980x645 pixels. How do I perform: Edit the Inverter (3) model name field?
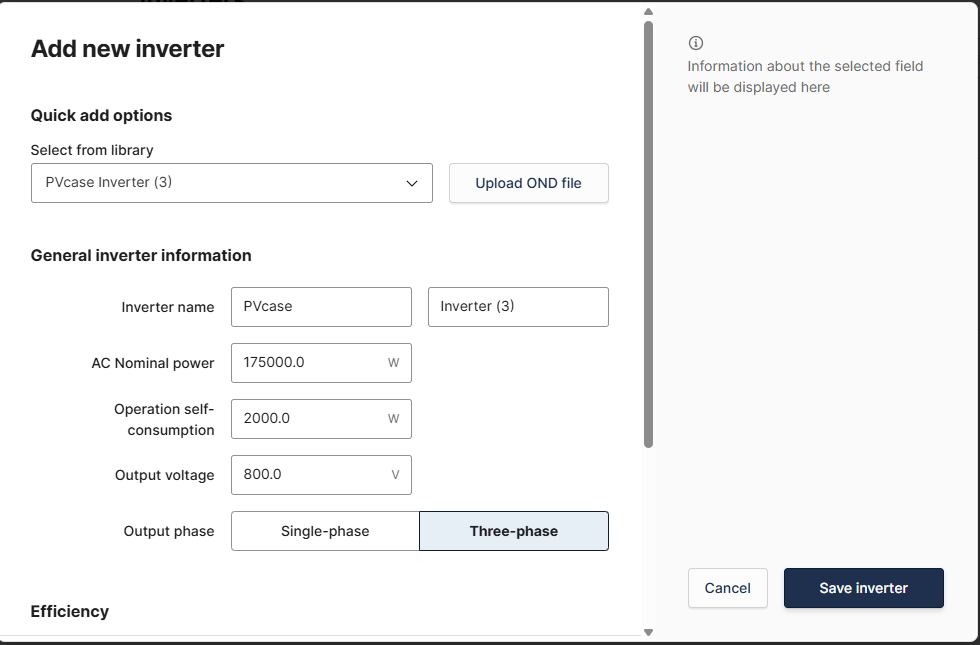pyautogui.click(x=518, y=307)
